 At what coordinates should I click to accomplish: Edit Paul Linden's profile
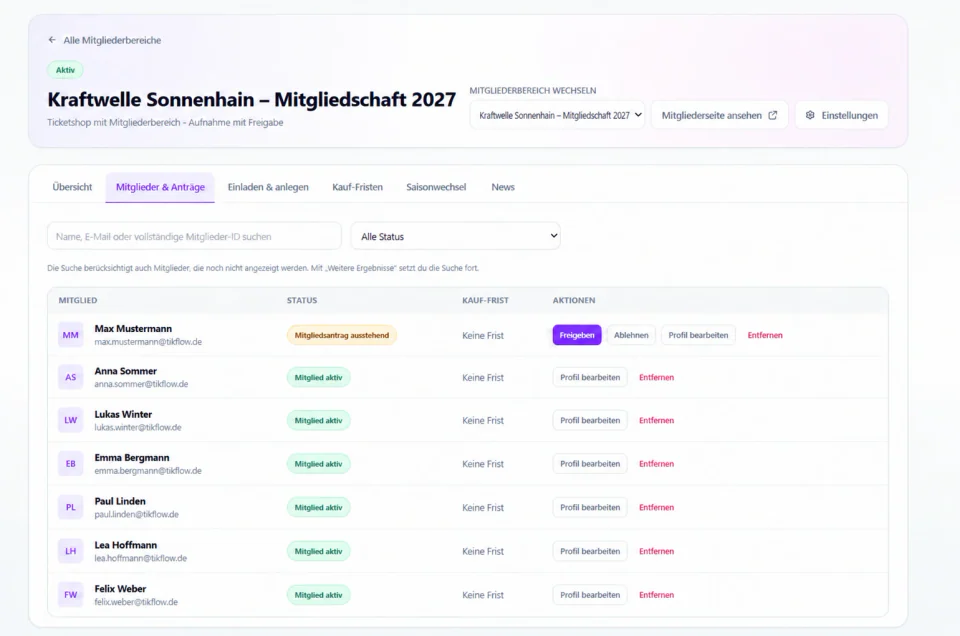pos(590,507)
